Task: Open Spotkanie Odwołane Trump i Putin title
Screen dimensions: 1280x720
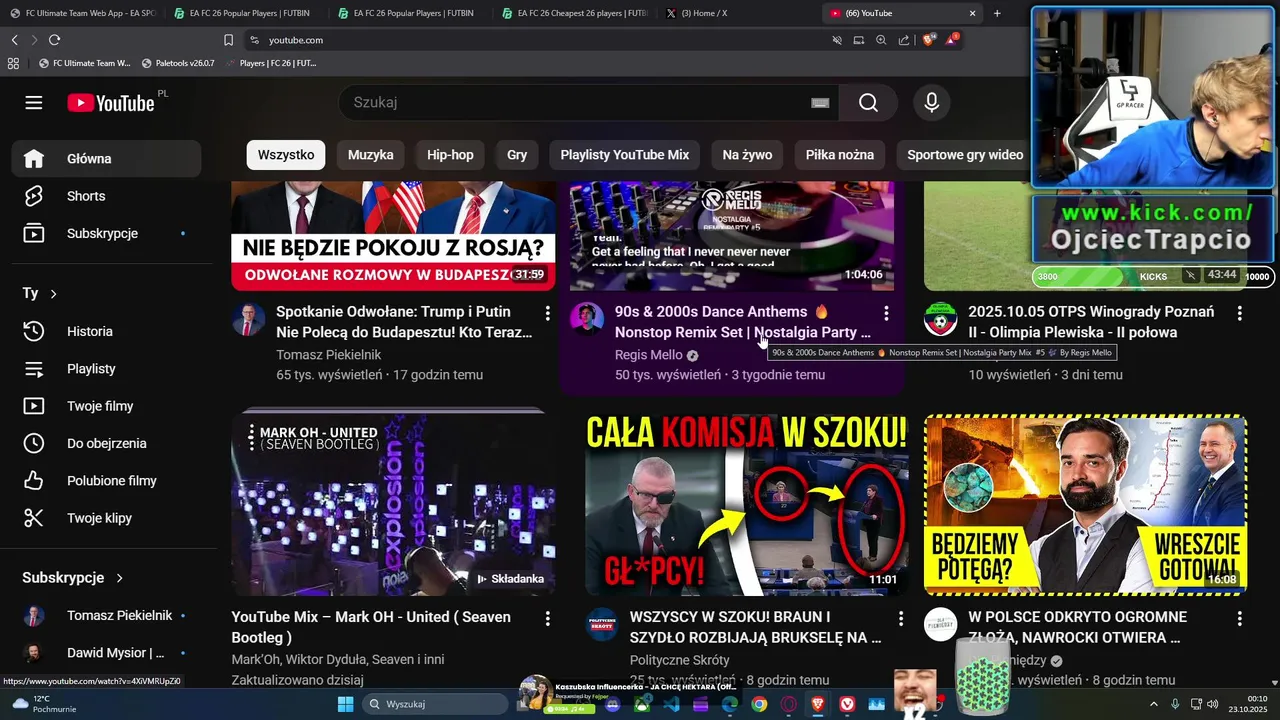Action: tap(404, 322)
